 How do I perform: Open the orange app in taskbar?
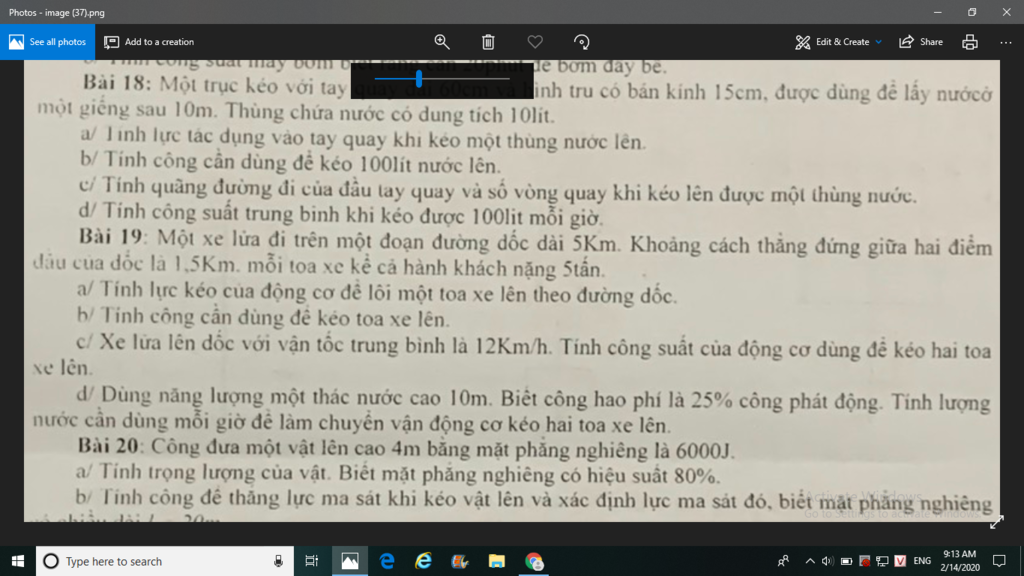coord(460,561)
